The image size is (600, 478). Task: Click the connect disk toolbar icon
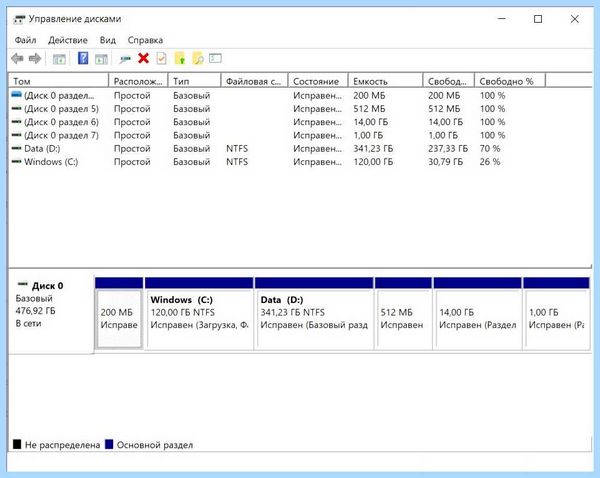[x=125, y=59]
